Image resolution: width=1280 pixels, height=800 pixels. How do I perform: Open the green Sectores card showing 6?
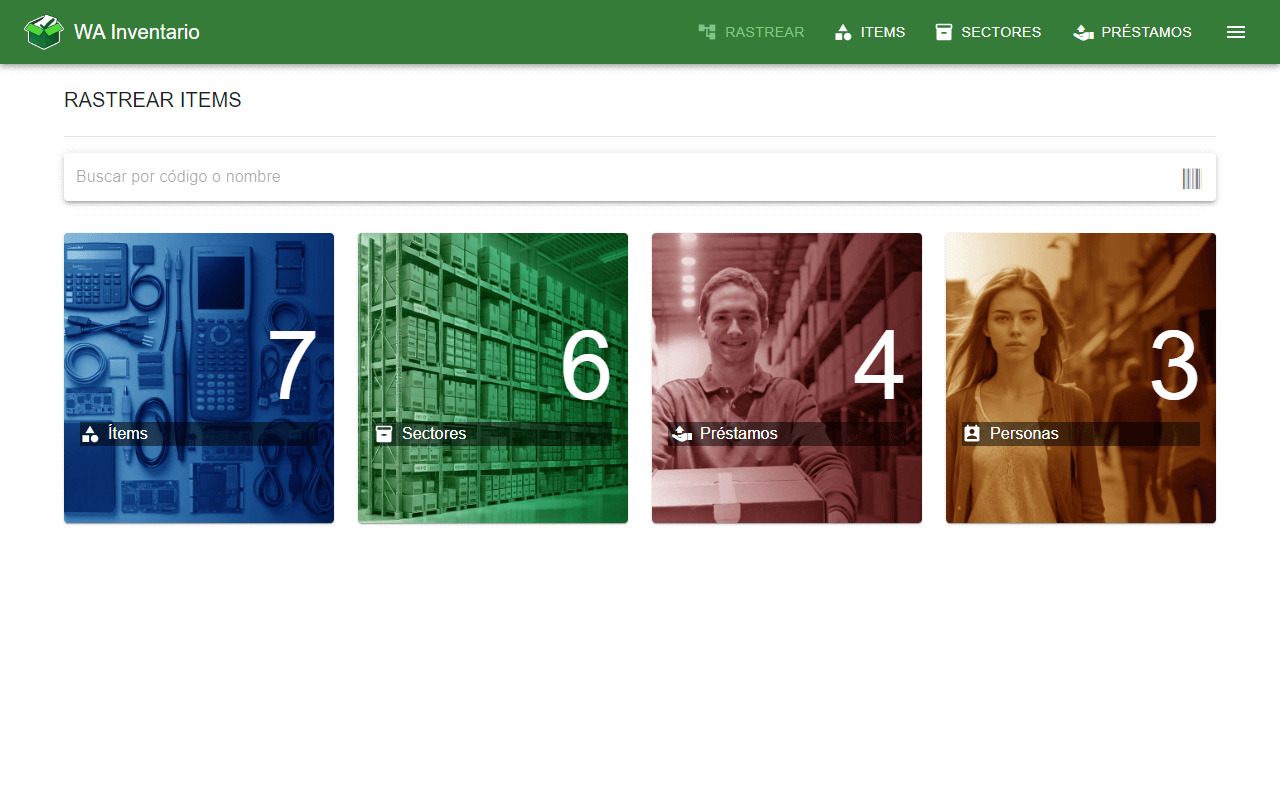(493, 378)
